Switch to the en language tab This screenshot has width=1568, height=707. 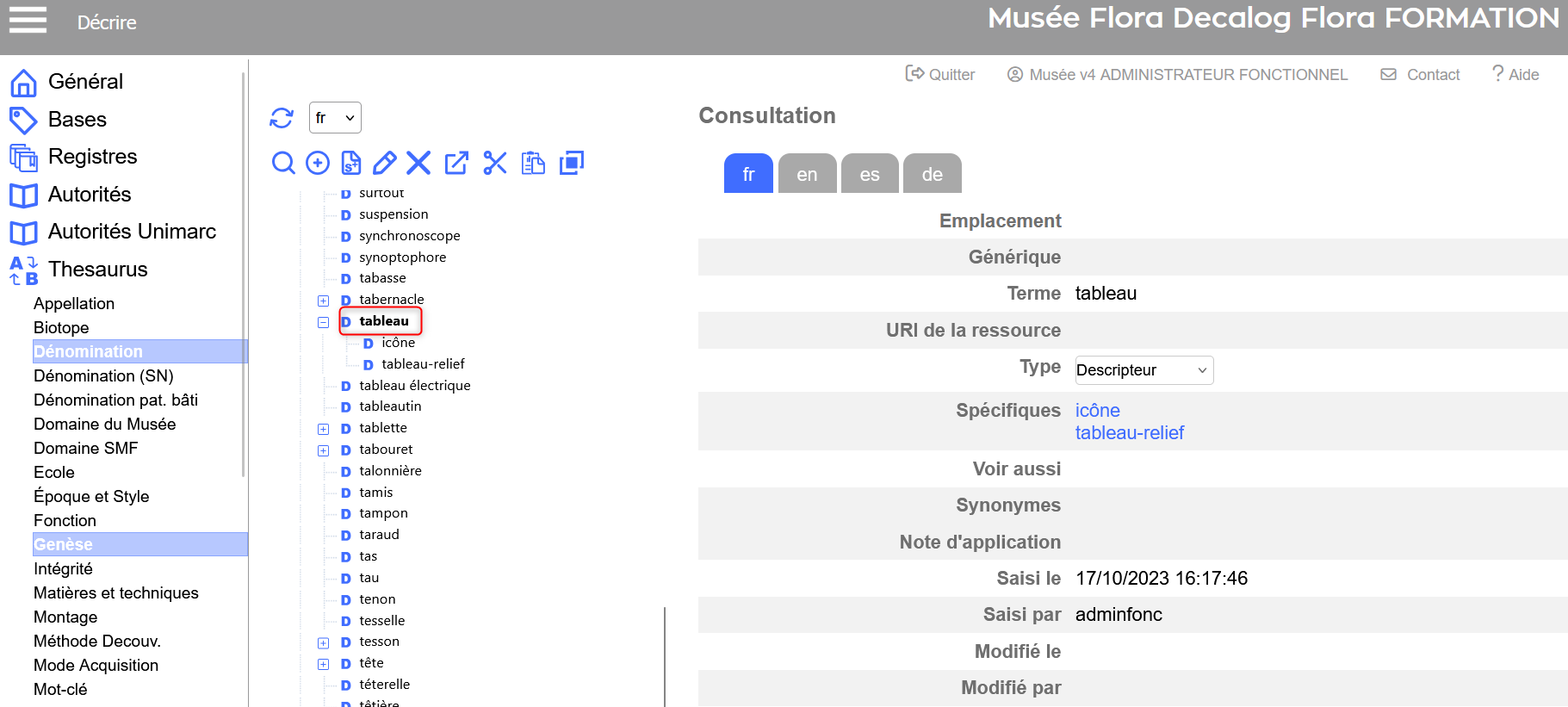click(x=807, y=174)
